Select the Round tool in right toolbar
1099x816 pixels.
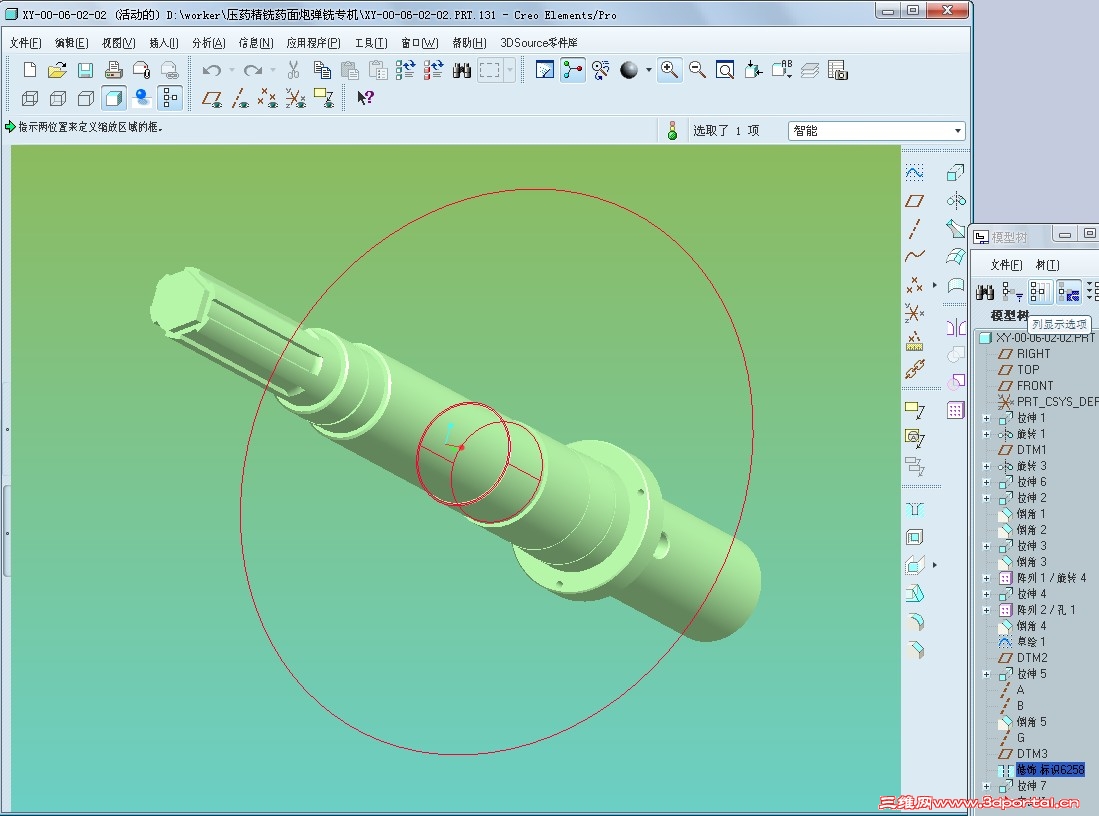click(914, 622)
